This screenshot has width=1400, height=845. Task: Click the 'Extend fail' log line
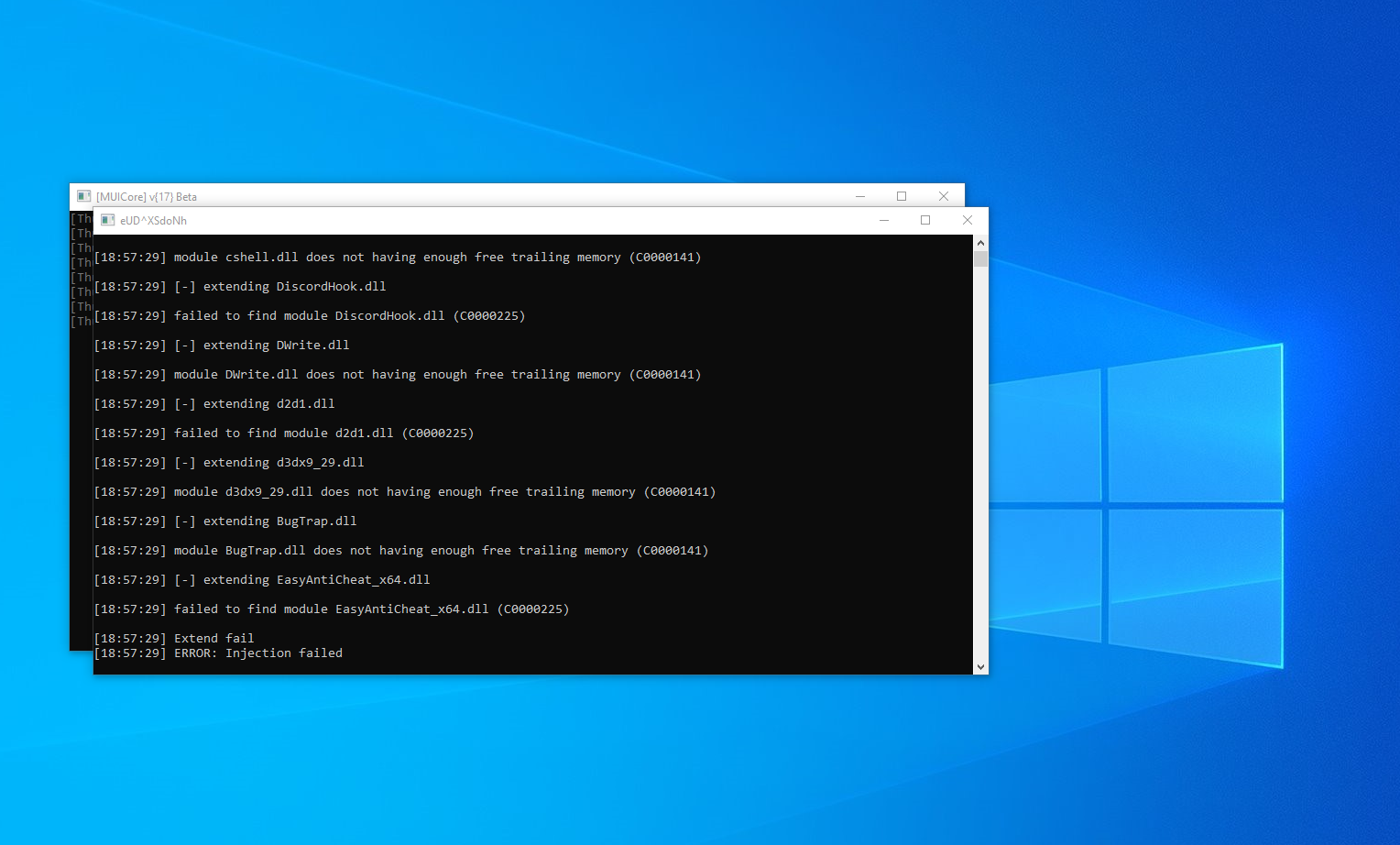174,639
